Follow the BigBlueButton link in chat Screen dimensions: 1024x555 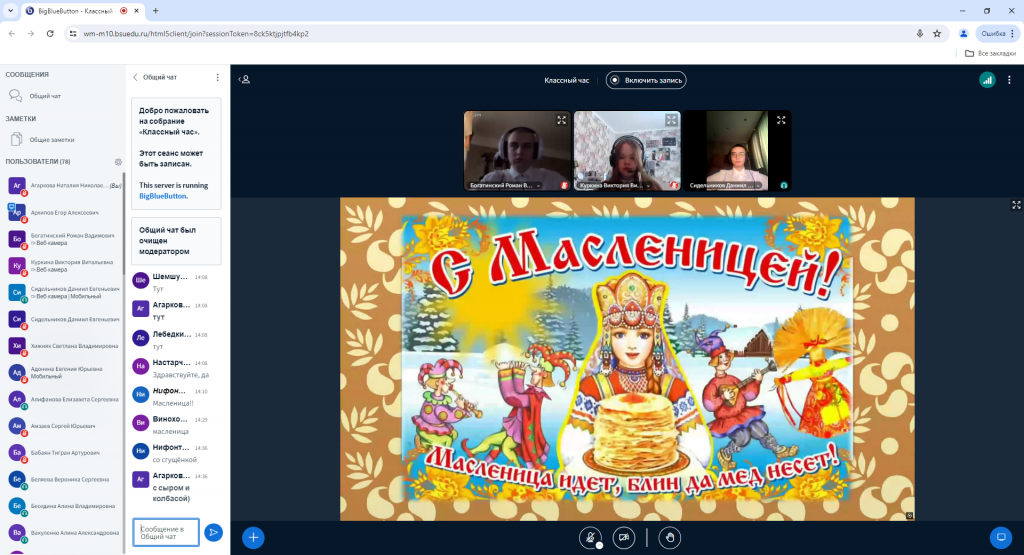(163, 196)
